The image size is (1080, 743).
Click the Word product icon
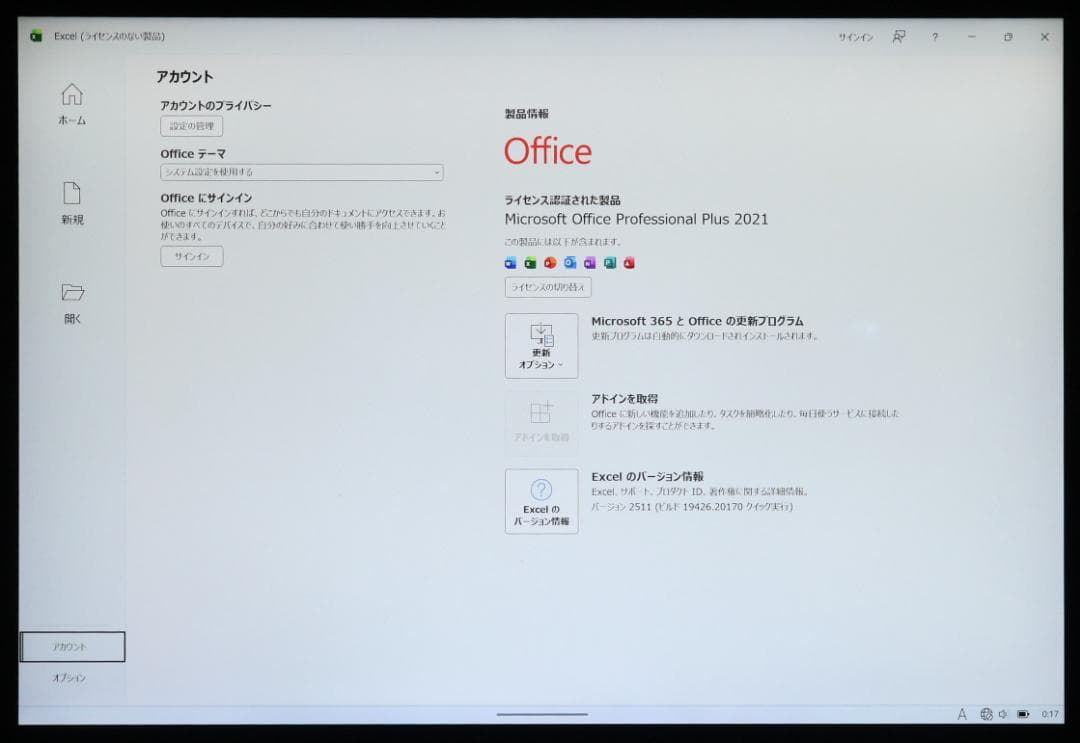(x=510, y=262)
